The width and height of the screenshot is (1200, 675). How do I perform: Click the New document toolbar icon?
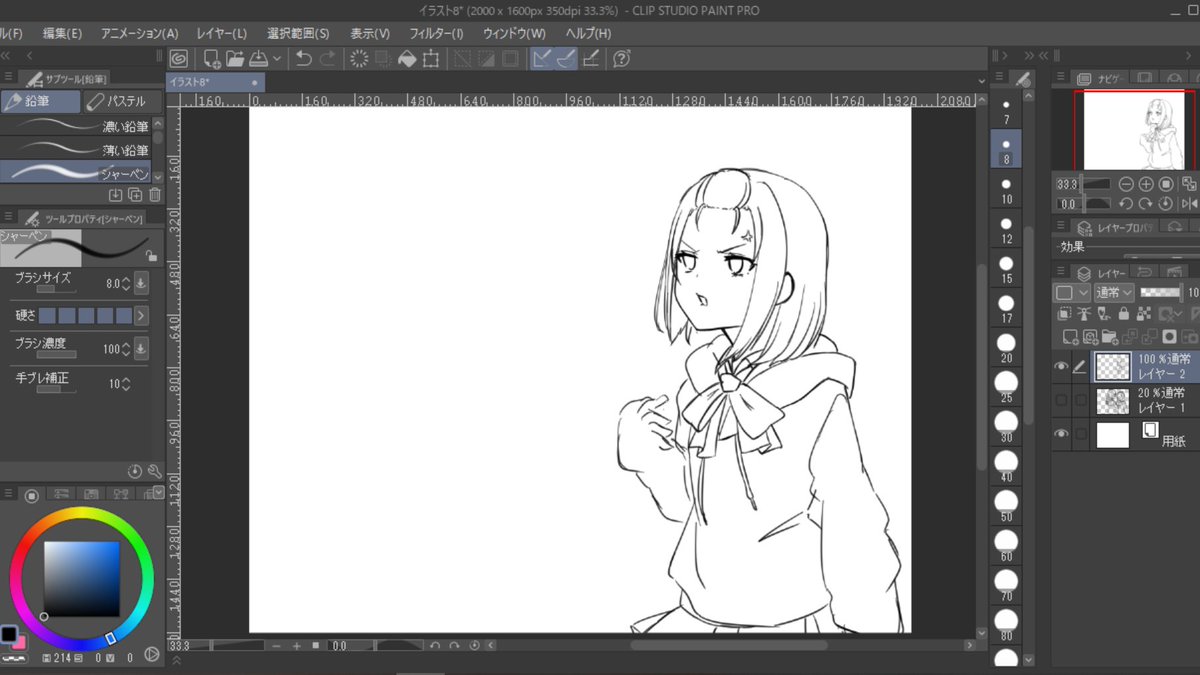212,59
